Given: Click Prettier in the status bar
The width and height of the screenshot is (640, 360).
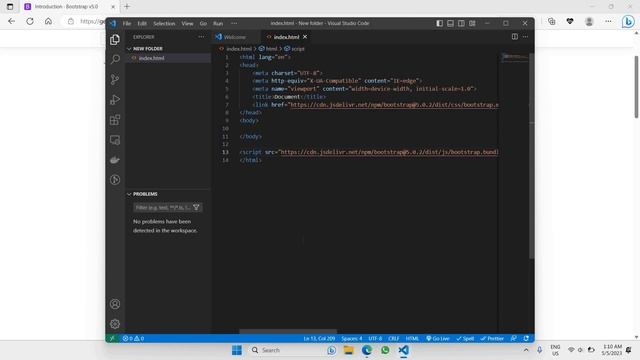Looking at the screenshot, I should (x=492, y=338).
